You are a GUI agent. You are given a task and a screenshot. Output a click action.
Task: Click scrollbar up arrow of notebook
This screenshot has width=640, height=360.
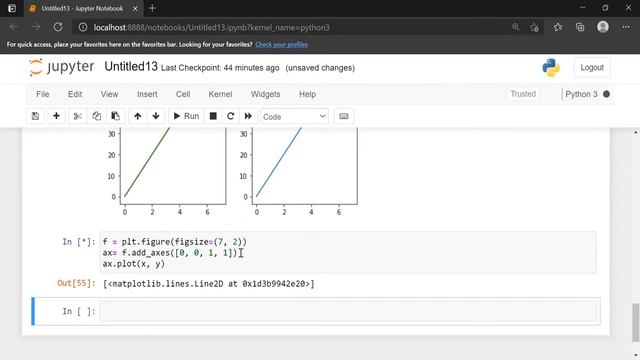tap(636, 133)
